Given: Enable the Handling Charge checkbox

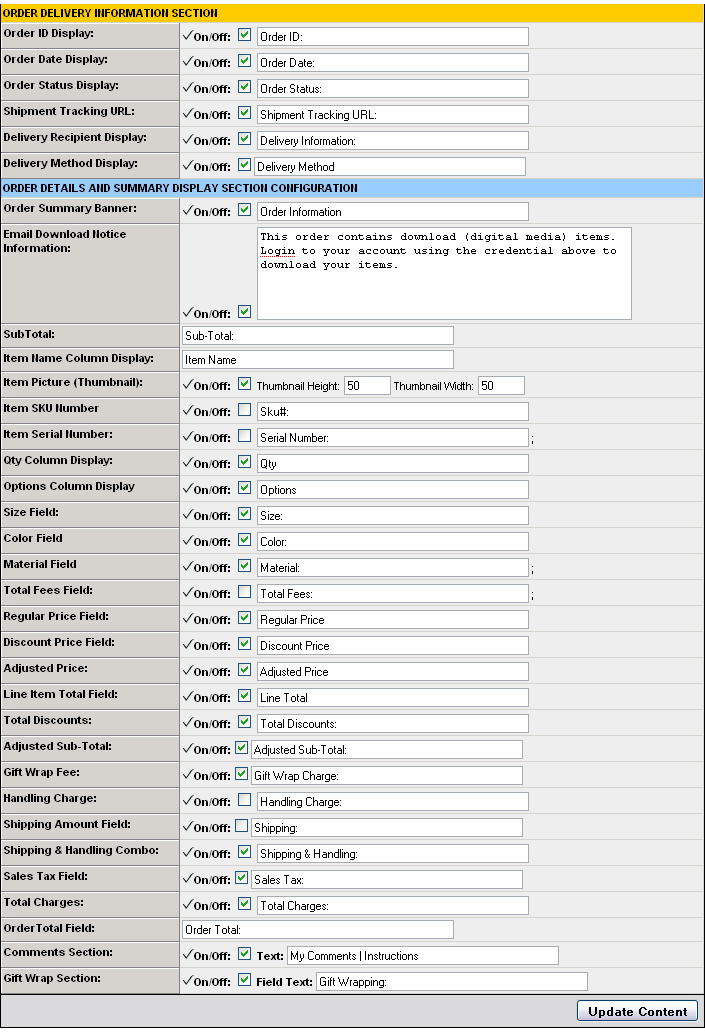Looking at the screenshot, I should point(244,800).
